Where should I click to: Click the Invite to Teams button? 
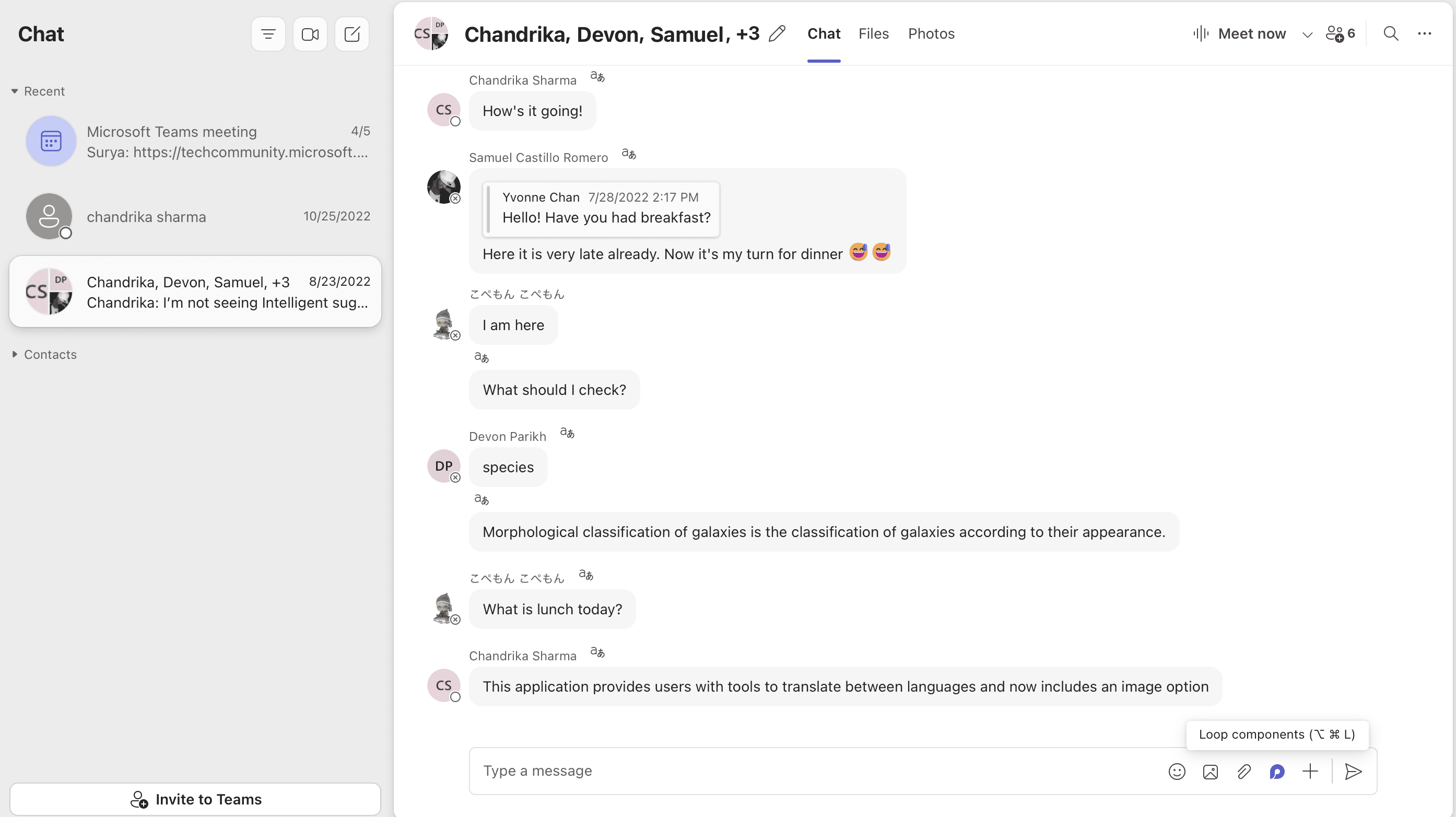coord(195,799)
